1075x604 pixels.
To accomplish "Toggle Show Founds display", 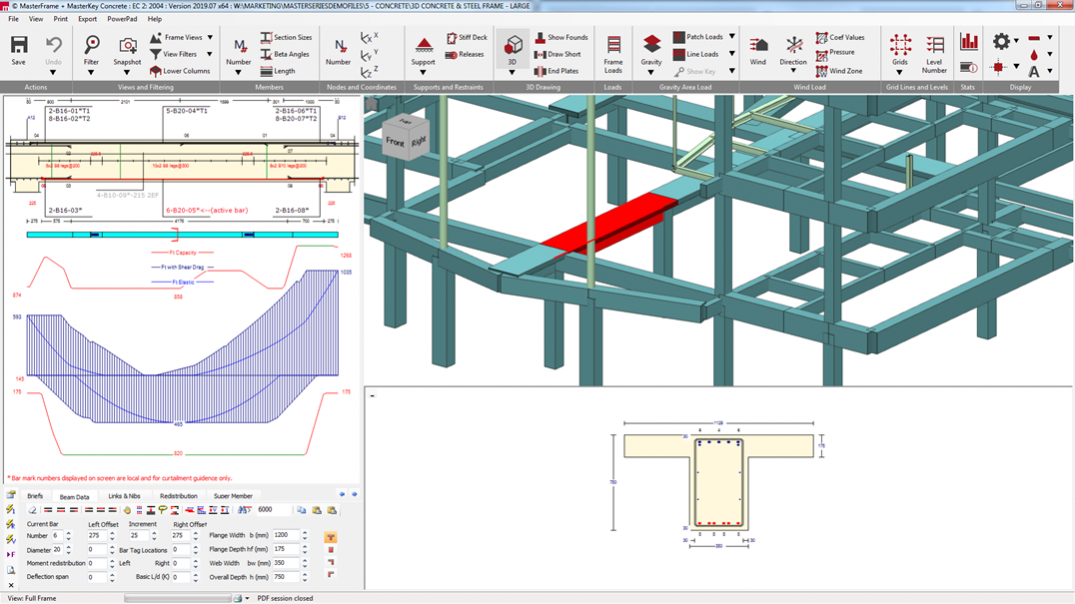I will click(561, 37).
